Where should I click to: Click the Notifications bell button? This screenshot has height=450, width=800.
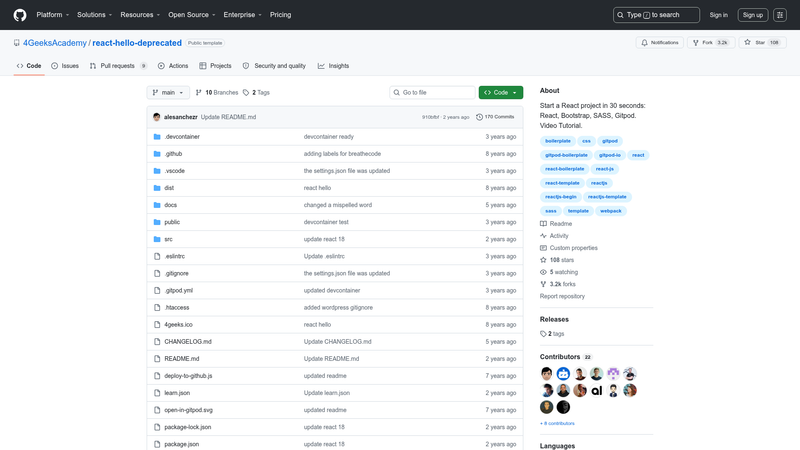(x=660, y=43)
